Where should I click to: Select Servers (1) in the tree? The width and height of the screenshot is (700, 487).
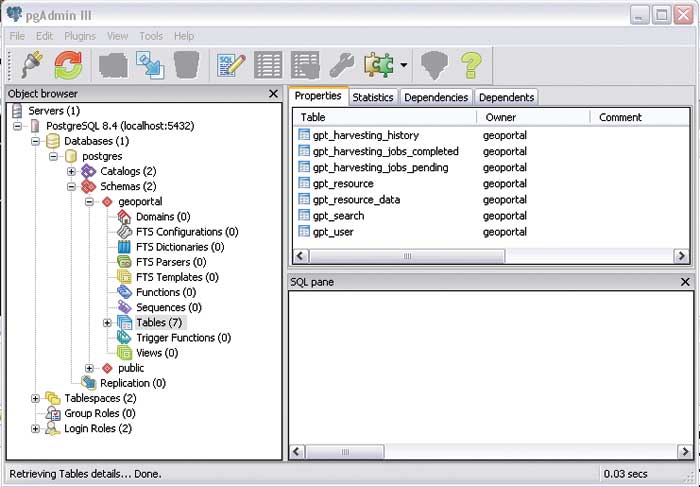tap(54, 111)
